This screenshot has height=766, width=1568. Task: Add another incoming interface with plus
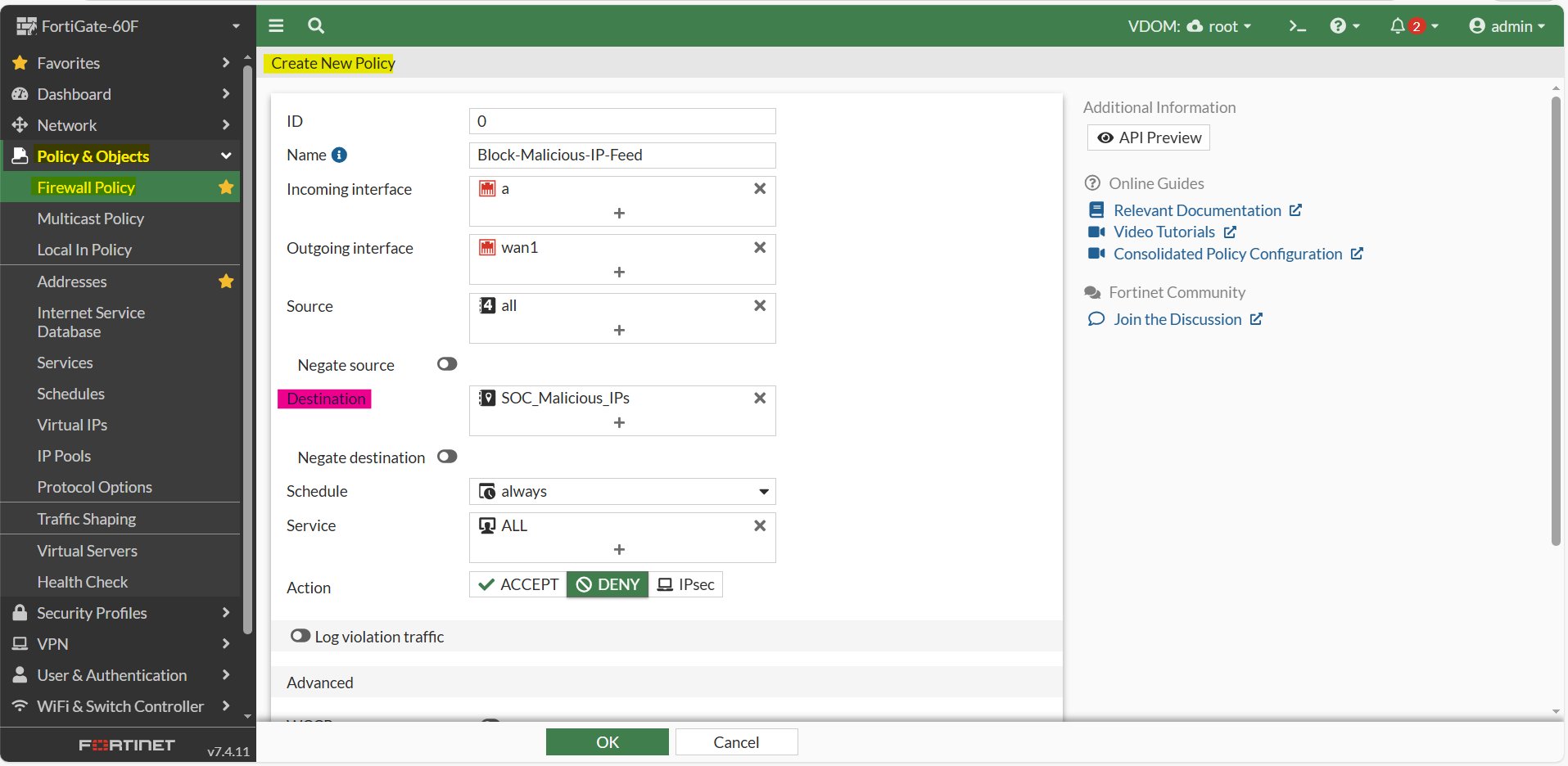tap(619, 213)
